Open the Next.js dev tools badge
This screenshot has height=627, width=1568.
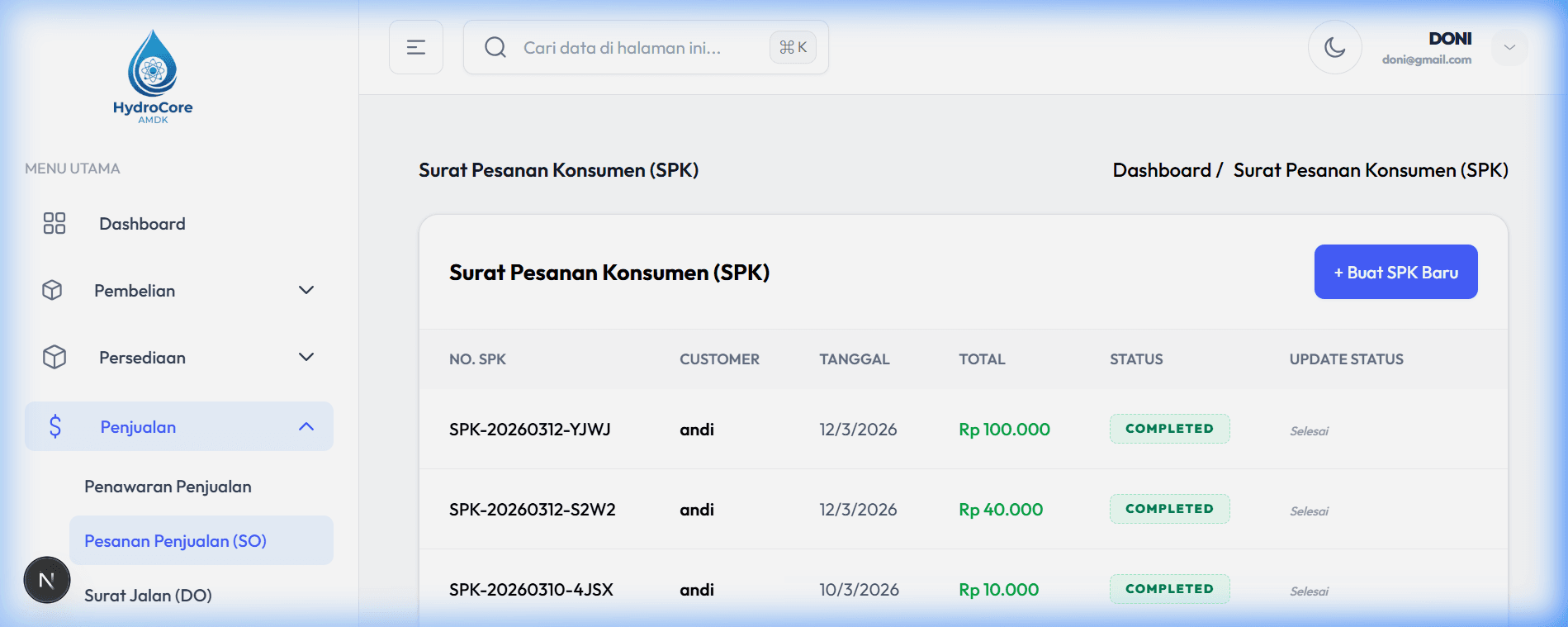pos(47,580)
